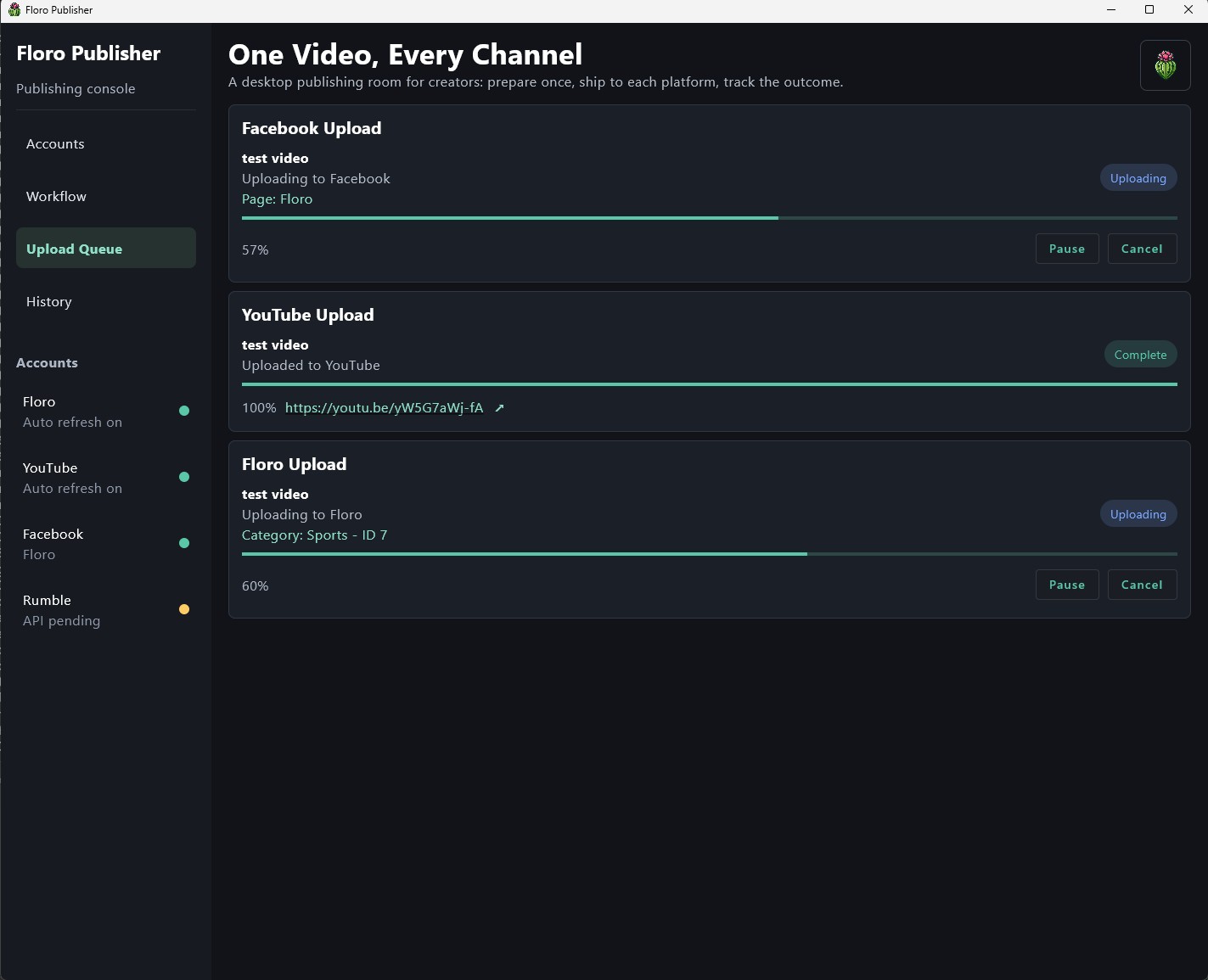Click 'test video' title in YouTube Upload card

tap(275, 345)
